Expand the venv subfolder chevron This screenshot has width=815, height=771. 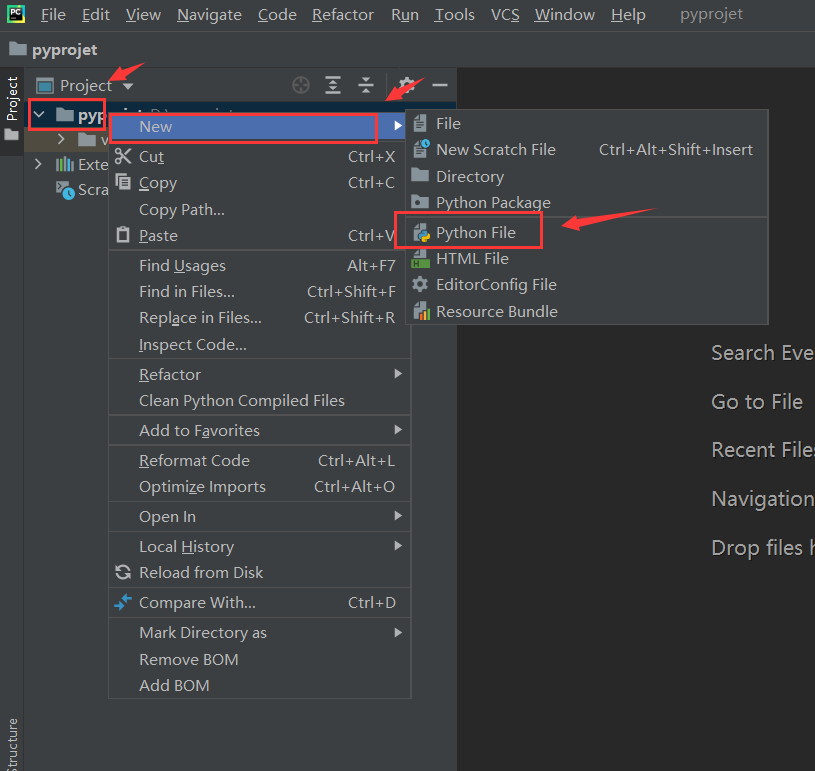61,139
